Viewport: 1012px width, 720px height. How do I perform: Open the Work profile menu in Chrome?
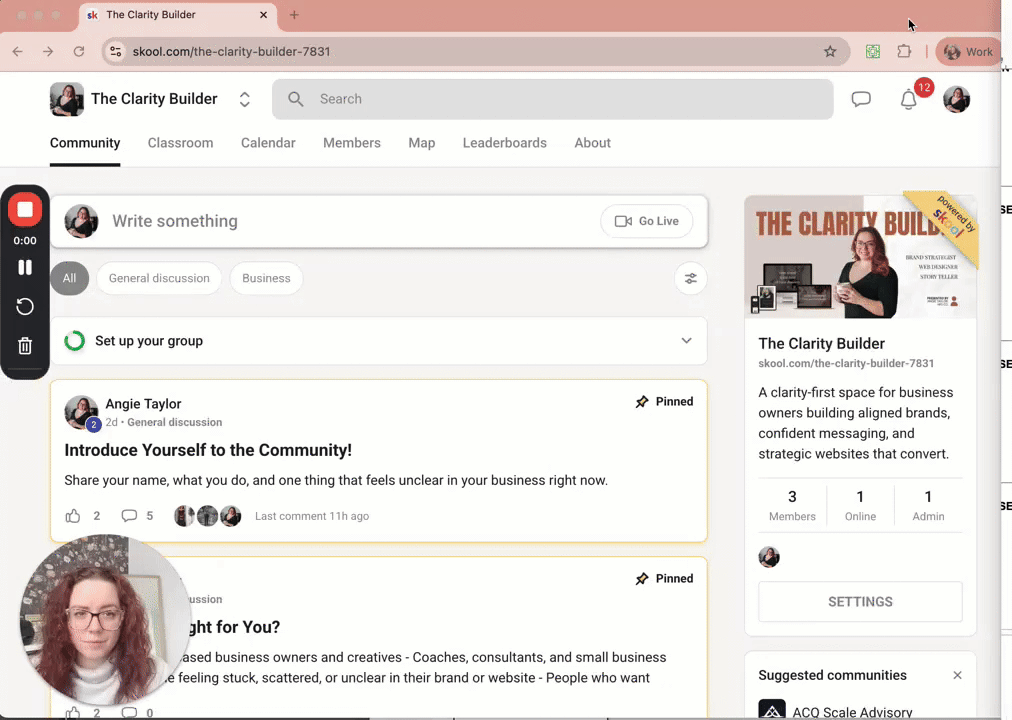click(x=968, y=52)
